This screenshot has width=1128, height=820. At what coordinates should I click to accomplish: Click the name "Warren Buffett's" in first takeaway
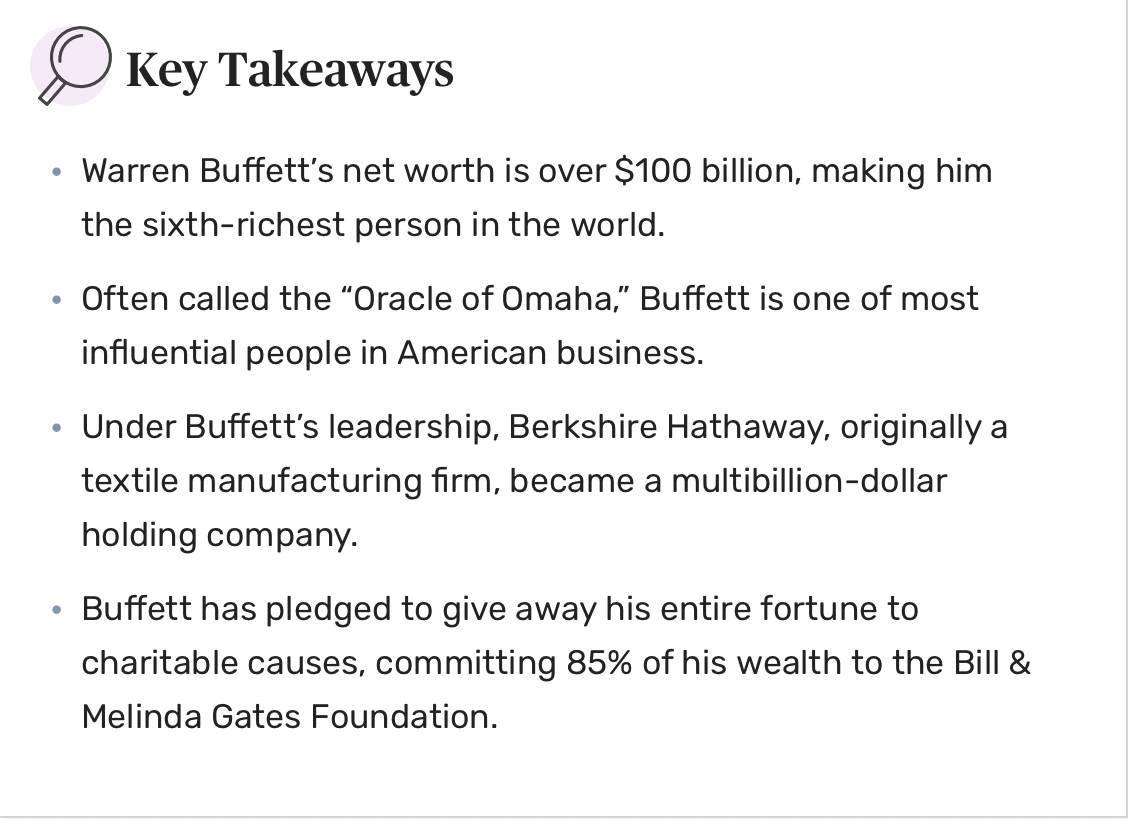[x=208, y=171]
